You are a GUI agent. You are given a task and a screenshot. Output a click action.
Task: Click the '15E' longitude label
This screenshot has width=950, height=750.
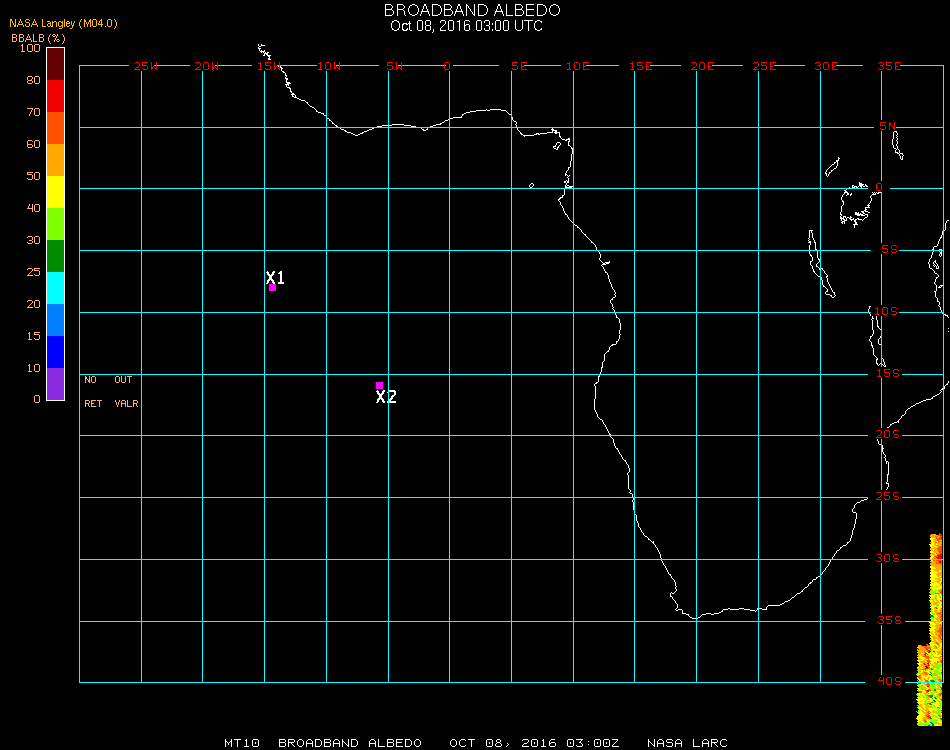click(641, 66)
